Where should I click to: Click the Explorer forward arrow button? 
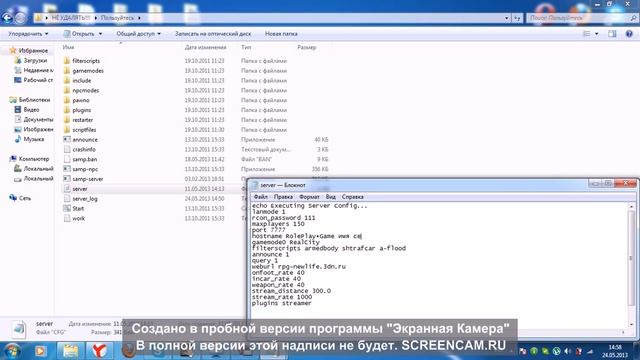[x=20, y=18]
